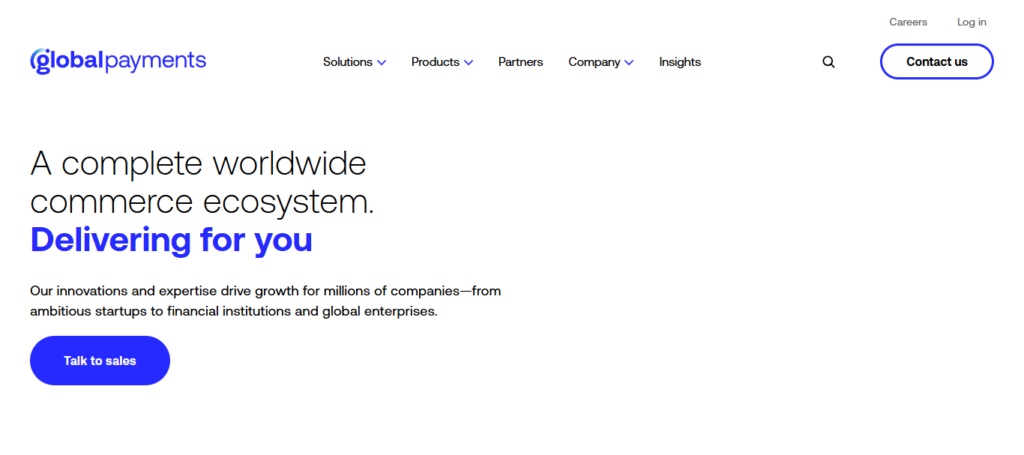Click the 'A complete worldwide' heading text
The width and height of the screenshot is (1024, 455).
199,163
